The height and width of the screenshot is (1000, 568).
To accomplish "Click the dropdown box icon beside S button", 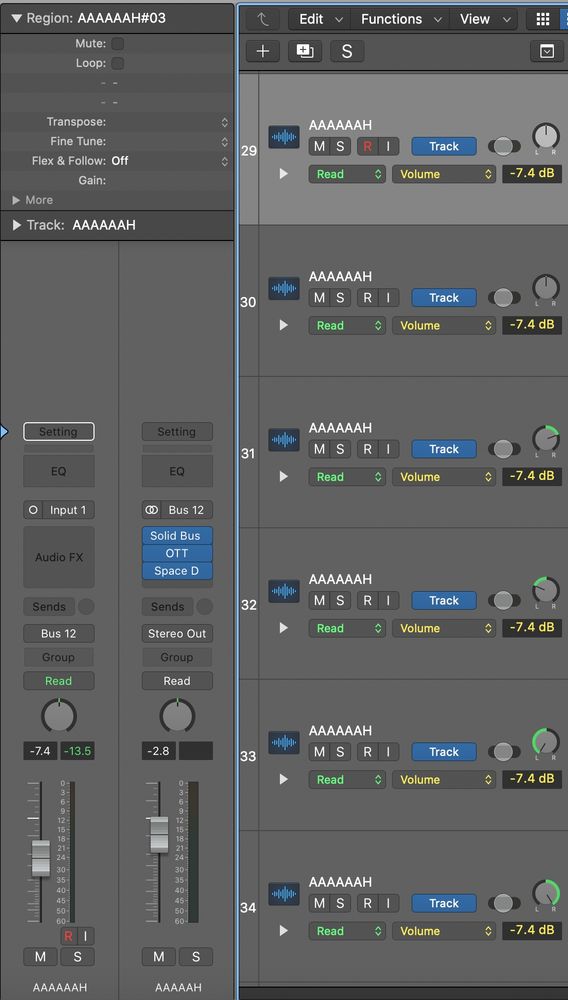I will click(547, 51).
